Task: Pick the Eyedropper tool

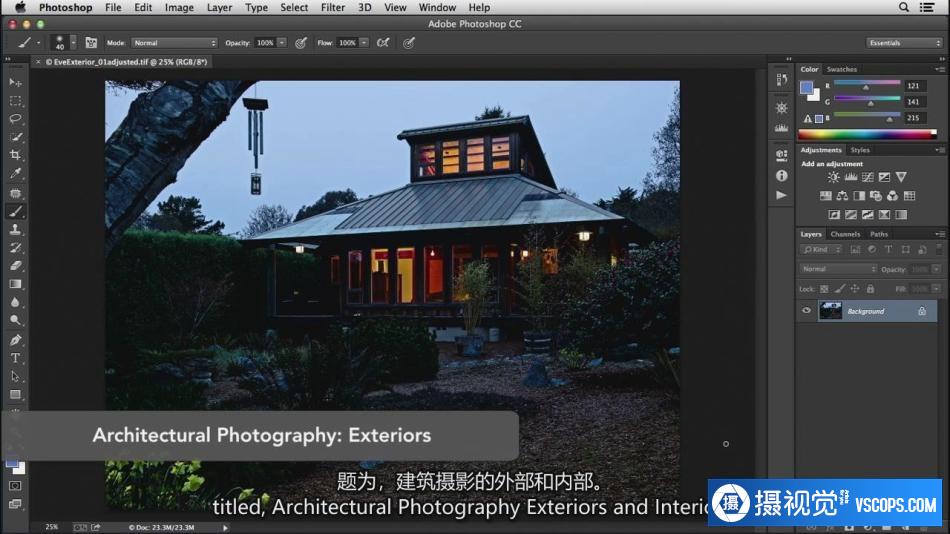Action: tap(15, 174)
